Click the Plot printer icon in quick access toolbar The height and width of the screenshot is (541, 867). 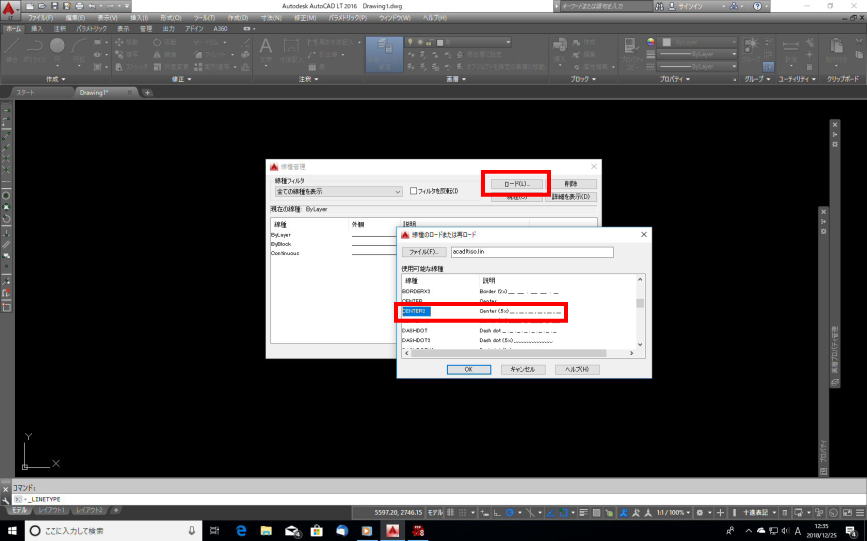coord(79,6)
